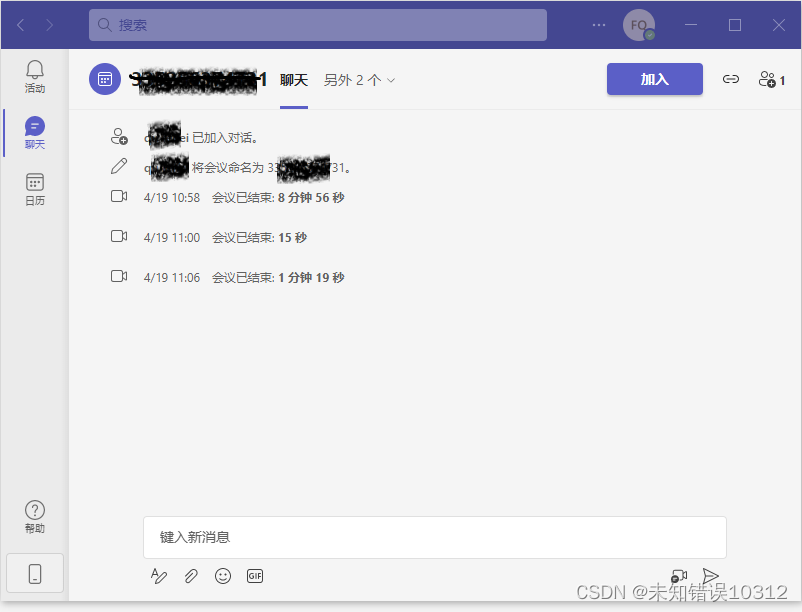Navigate back with the left arrow
The width and height of the screenshot is (802, 612).
pyautogui.click(x=20, y=24)
